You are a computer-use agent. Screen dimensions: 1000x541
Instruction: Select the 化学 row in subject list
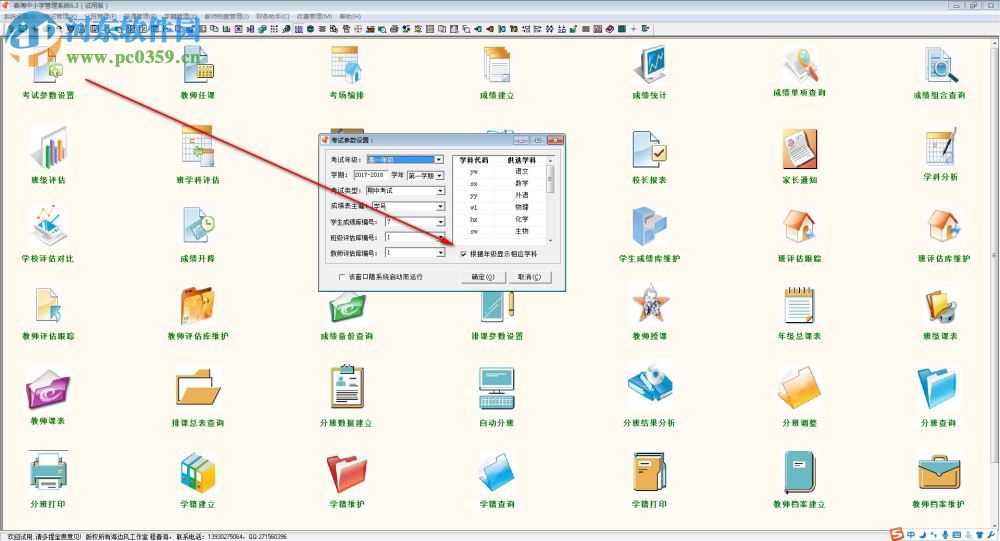(x=499, y=219)
